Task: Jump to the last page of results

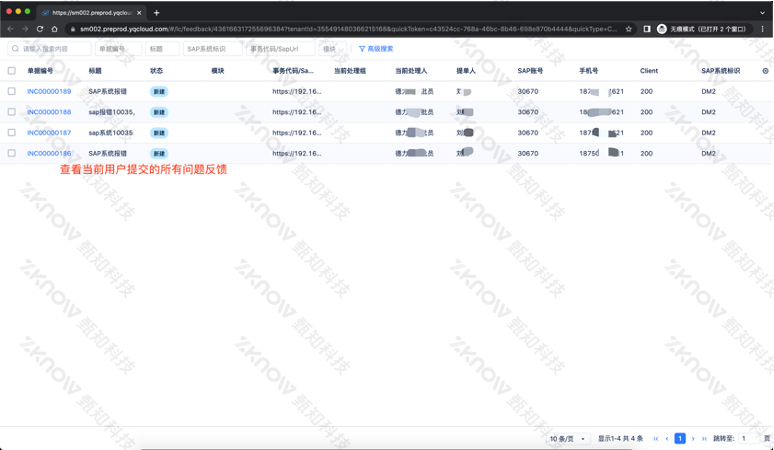Action: coord(703,438)
